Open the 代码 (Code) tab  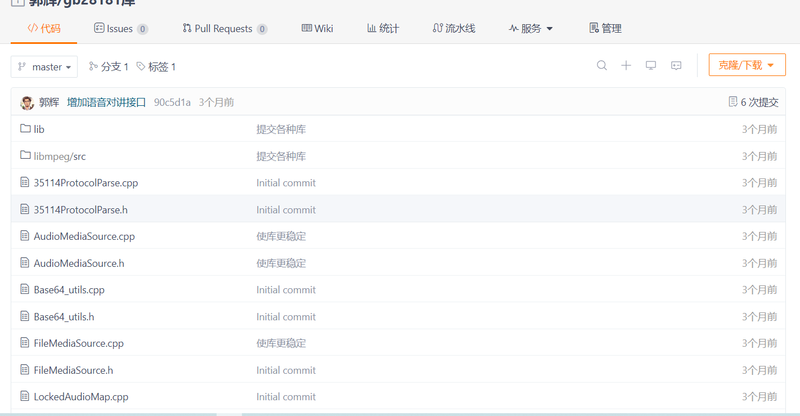pos(44,29)
